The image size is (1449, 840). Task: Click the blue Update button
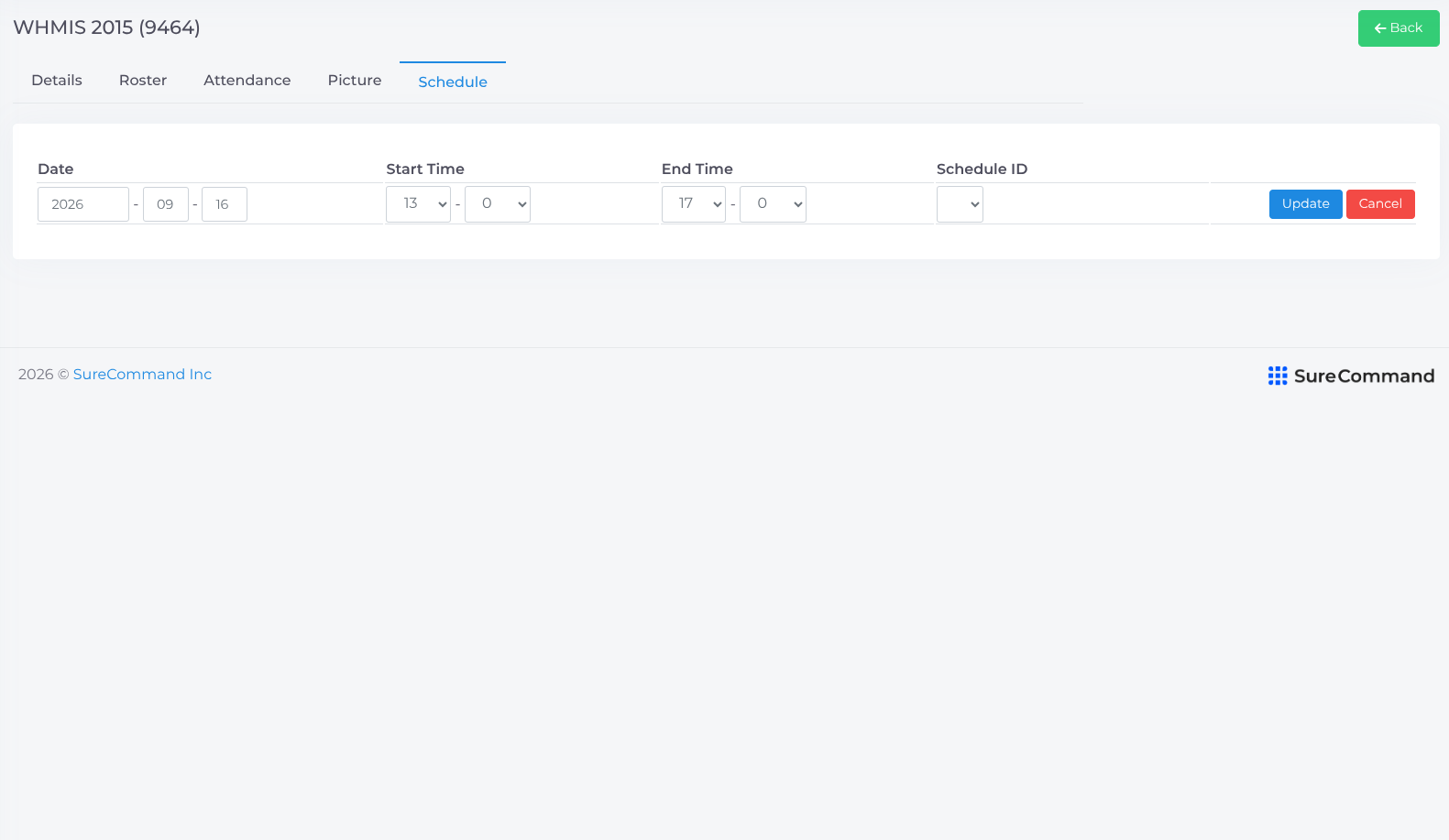(1306, 204)
